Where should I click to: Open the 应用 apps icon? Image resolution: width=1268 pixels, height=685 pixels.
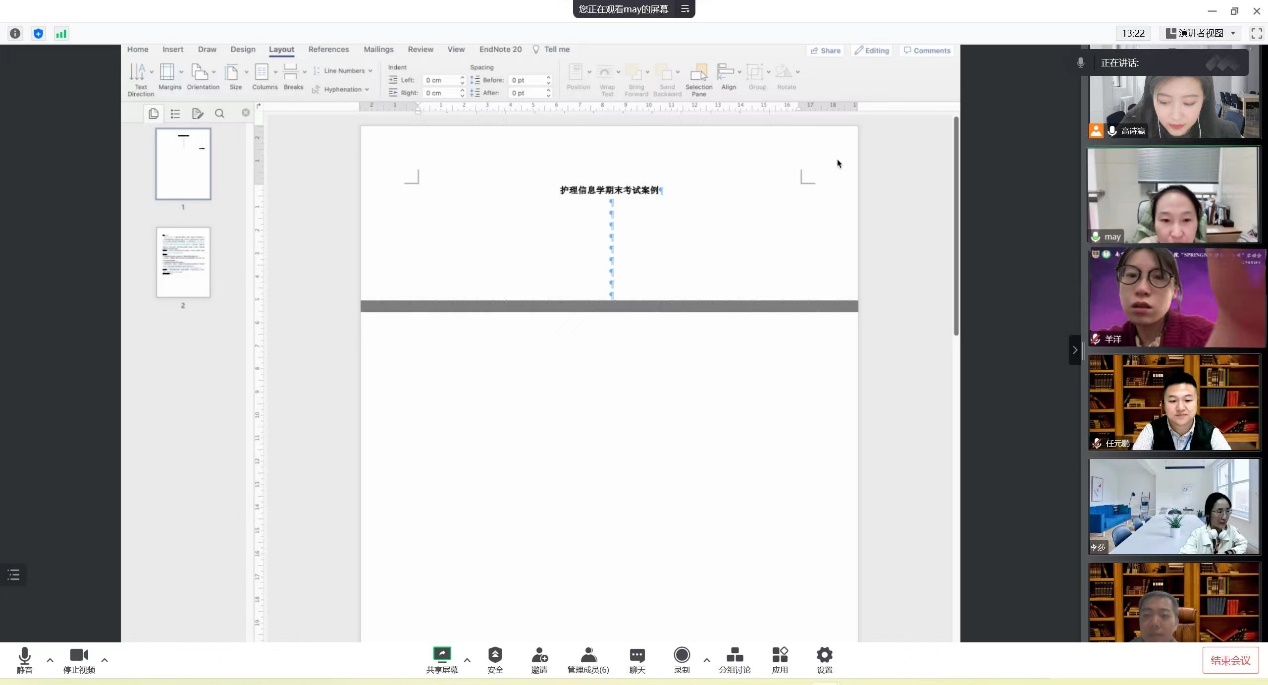point(780,655)
